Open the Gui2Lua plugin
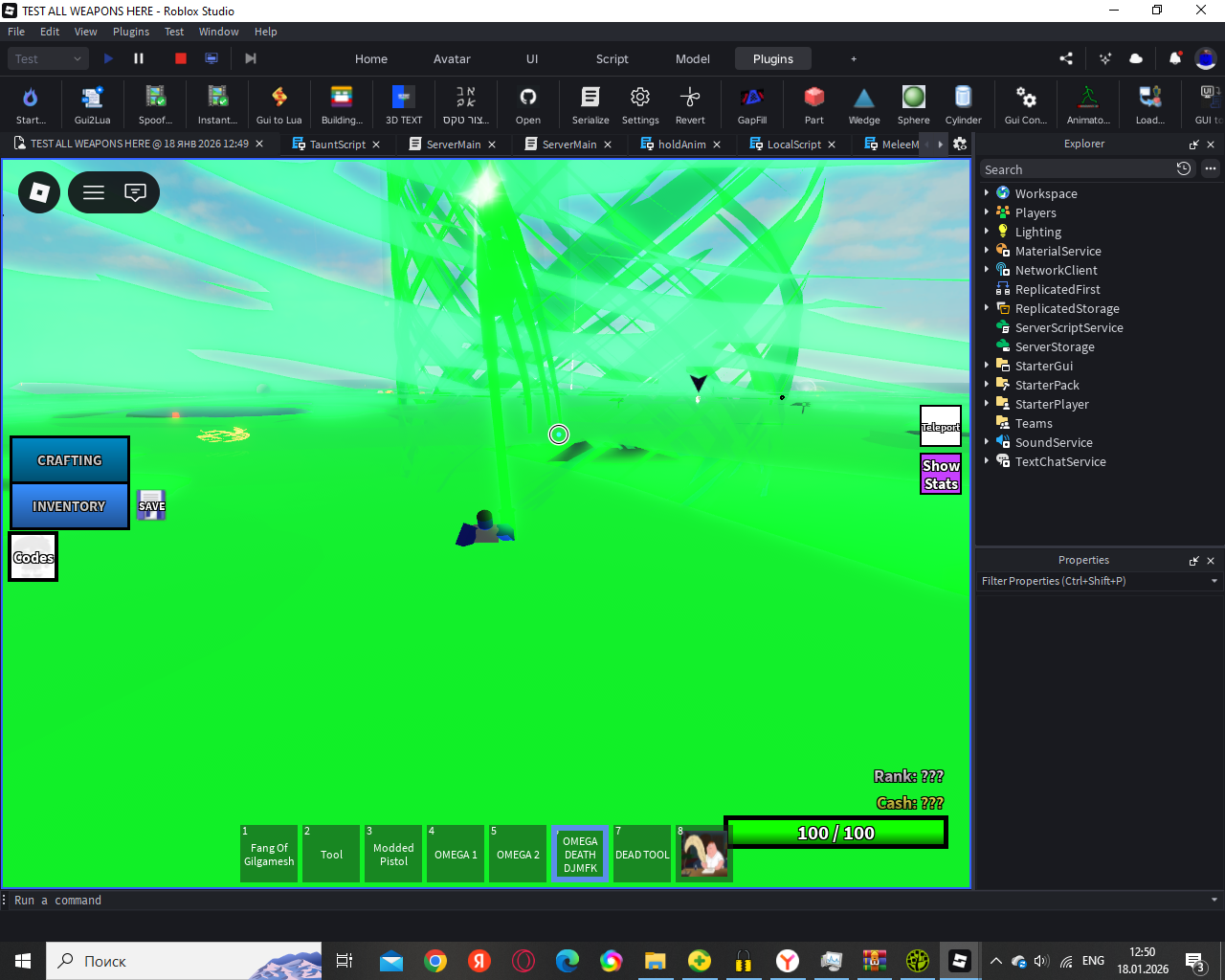The width and height of the screenshot is (1225, 980). [x=92, y=104]
